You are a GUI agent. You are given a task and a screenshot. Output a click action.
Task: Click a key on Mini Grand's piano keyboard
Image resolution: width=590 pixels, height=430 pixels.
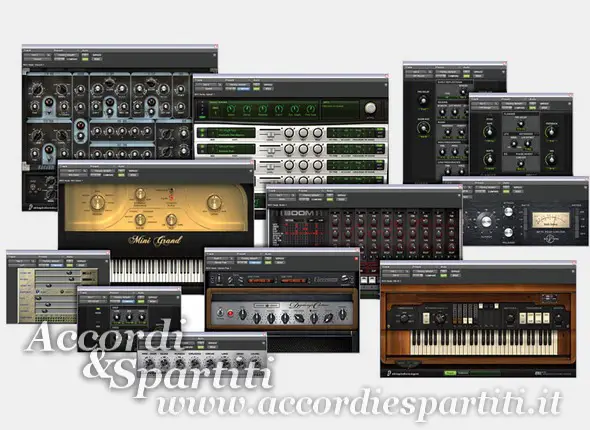157,270
